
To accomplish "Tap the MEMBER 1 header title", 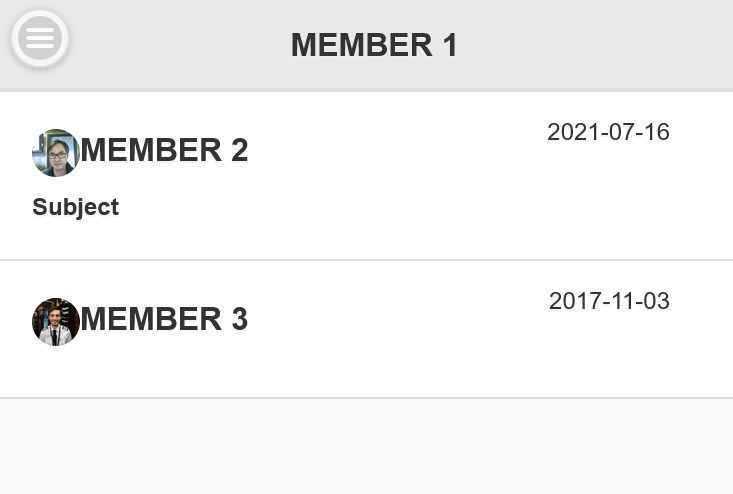I will pyautogui.click(x=374, y=45).
